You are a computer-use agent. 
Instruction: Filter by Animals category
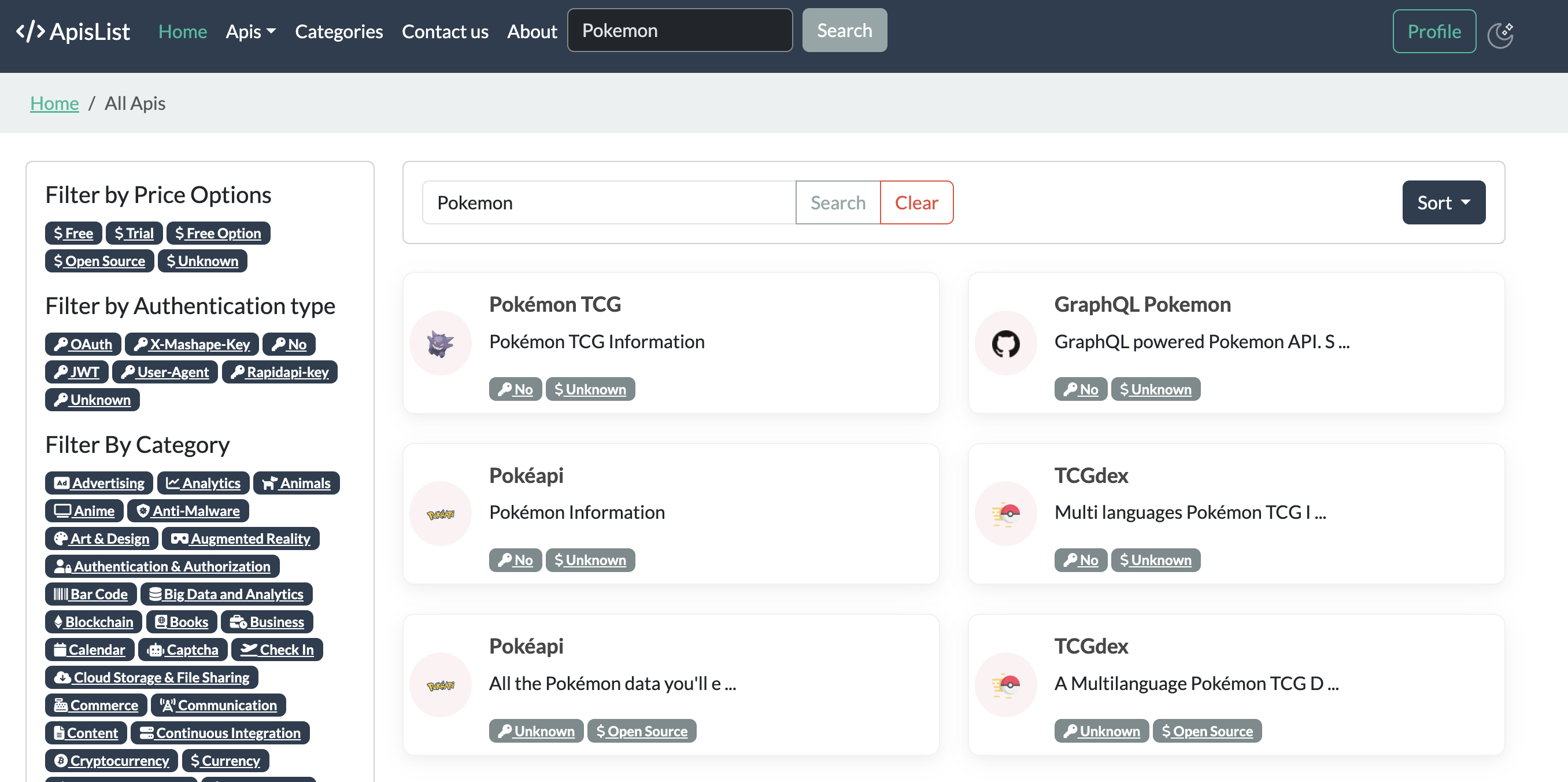297,483
